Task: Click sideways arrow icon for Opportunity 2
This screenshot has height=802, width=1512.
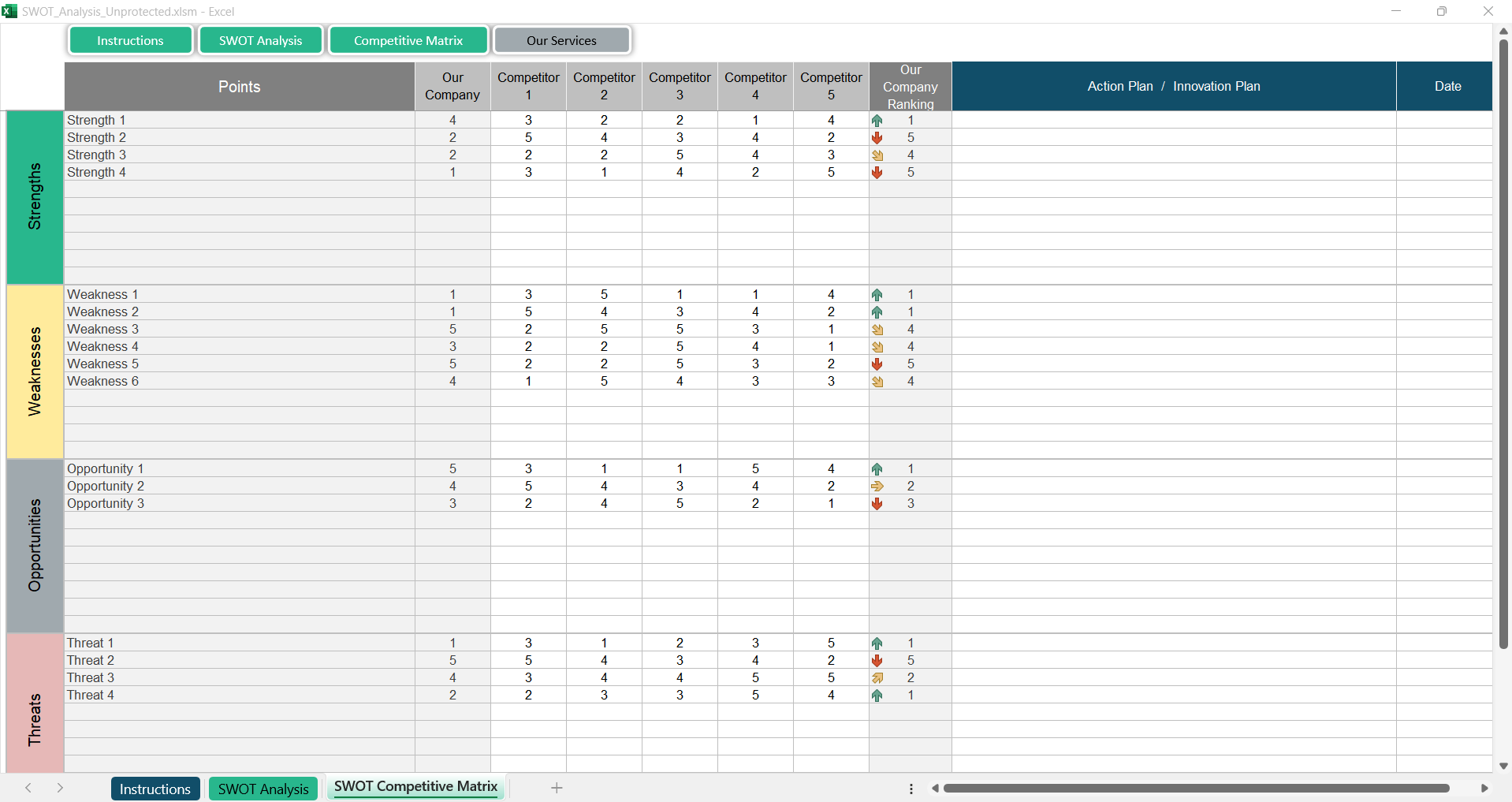Action: coord(877,487)
